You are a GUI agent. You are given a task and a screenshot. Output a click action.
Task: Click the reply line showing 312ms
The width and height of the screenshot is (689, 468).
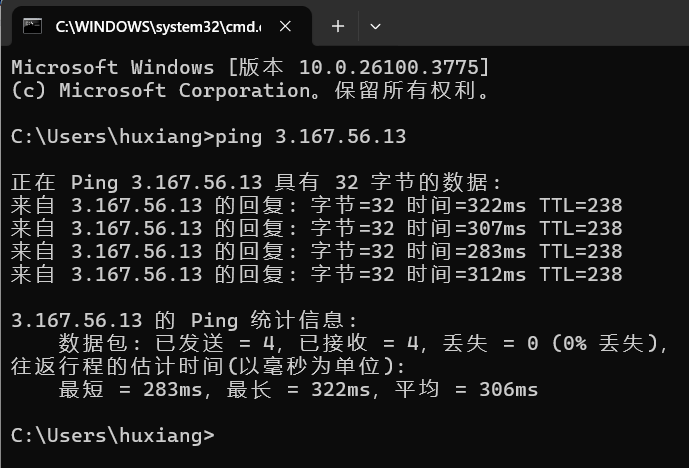(x=316, y=274)
